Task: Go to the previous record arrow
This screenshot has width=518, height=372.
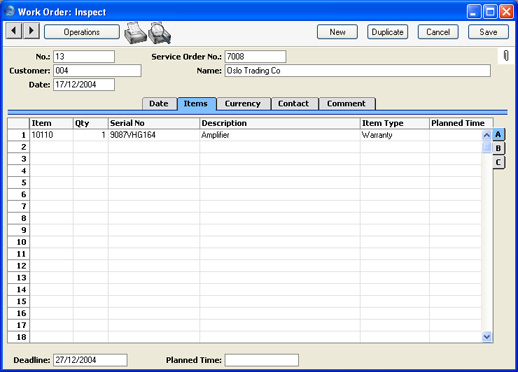Action: point(14,31)
